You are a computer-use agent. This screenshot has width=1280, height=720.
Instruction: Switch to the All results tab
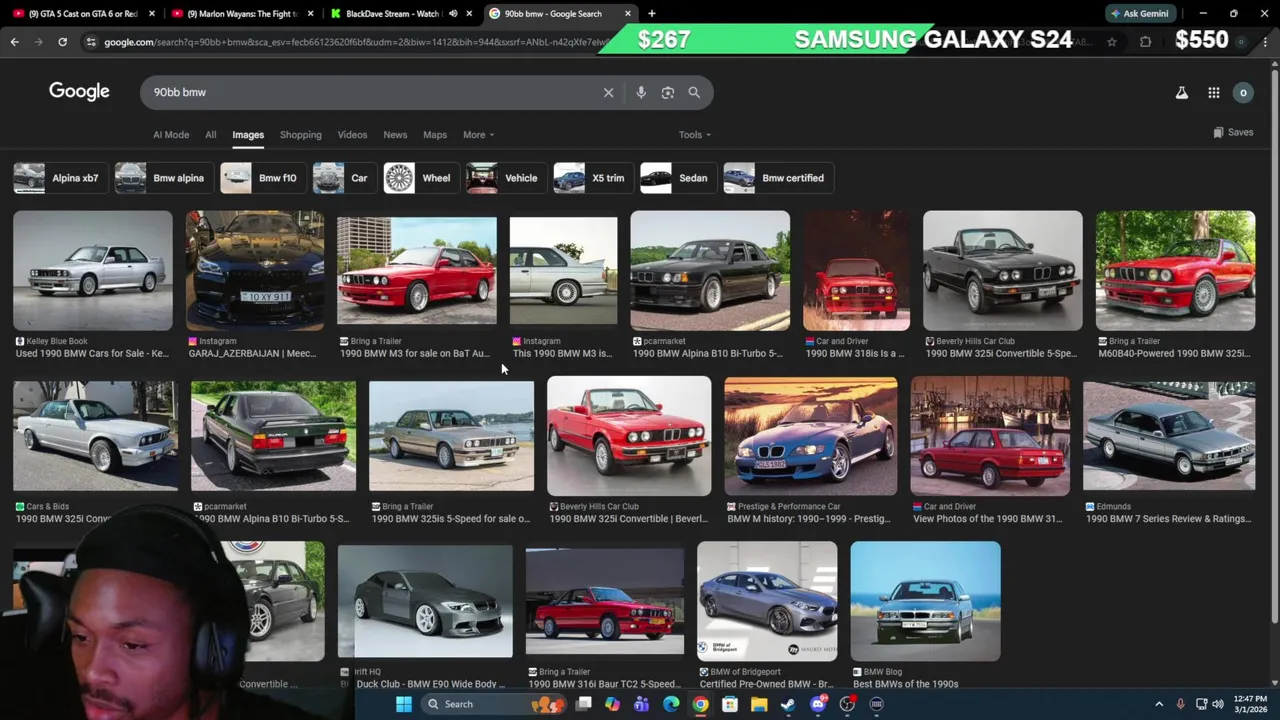210,134
